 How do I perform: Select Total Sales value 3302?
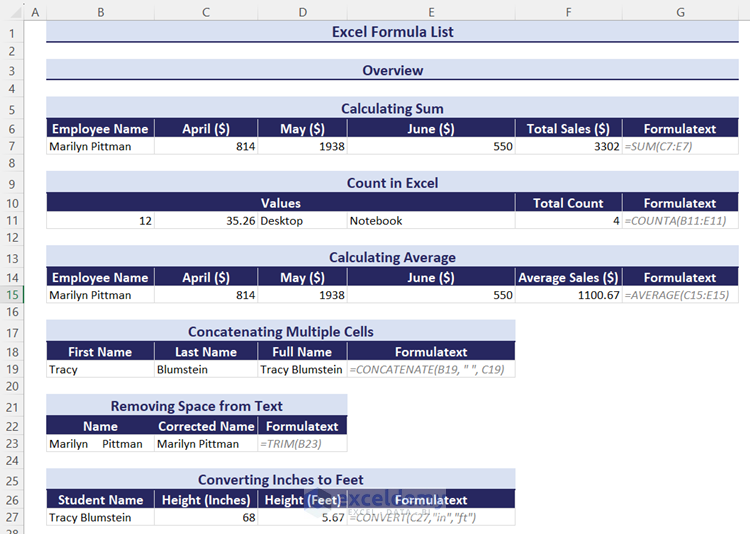click(x=569, y=146)
